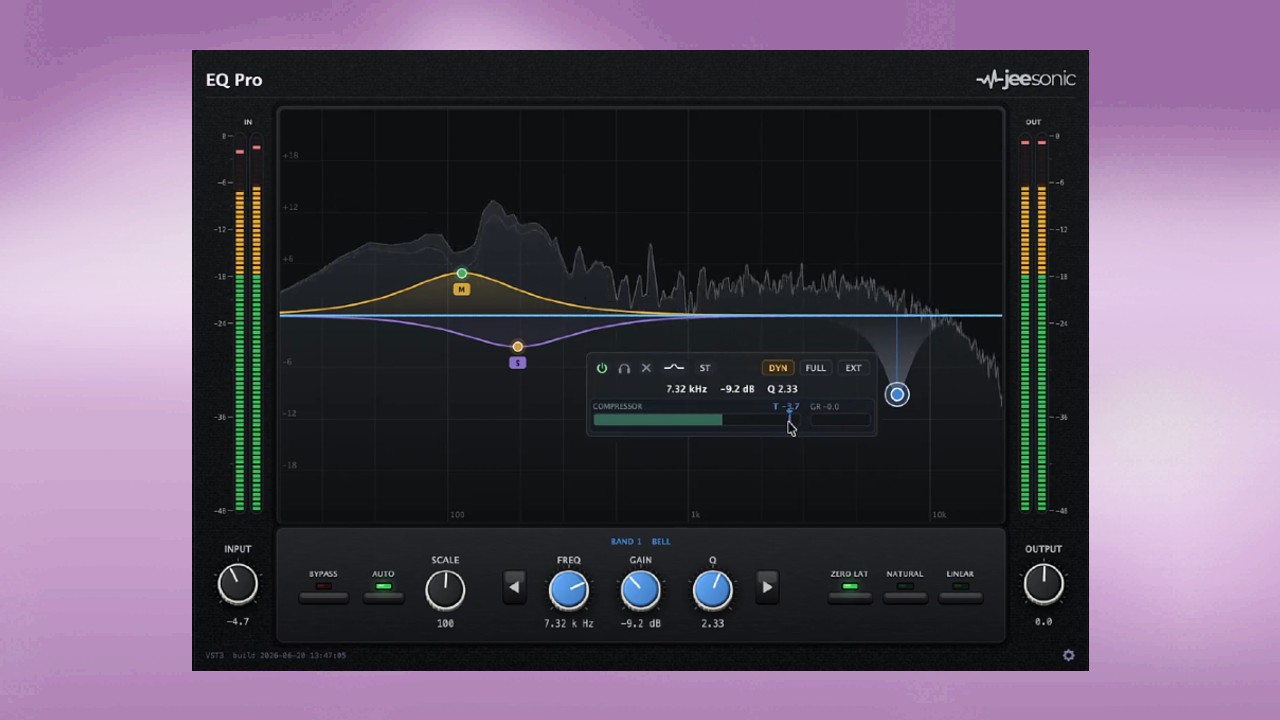Click the SCALE knob
Viewport: 1280px width, 720px height.
[x=445, y=590]
